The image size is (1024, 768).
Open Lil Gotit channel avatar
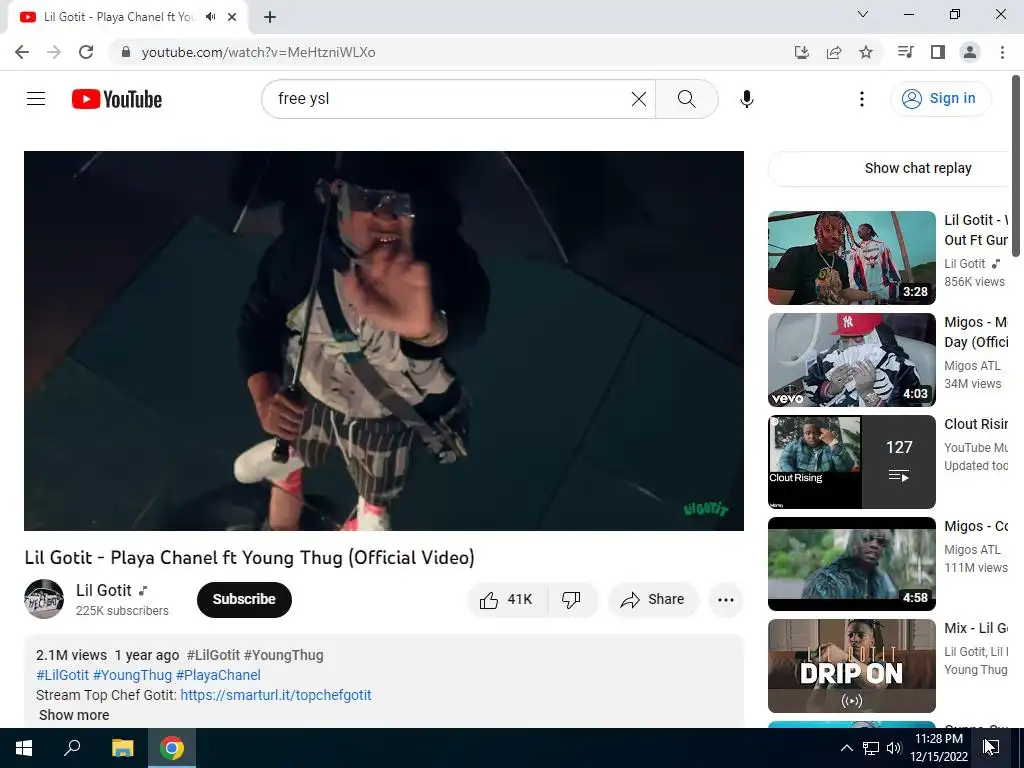(x=44, y=599)
